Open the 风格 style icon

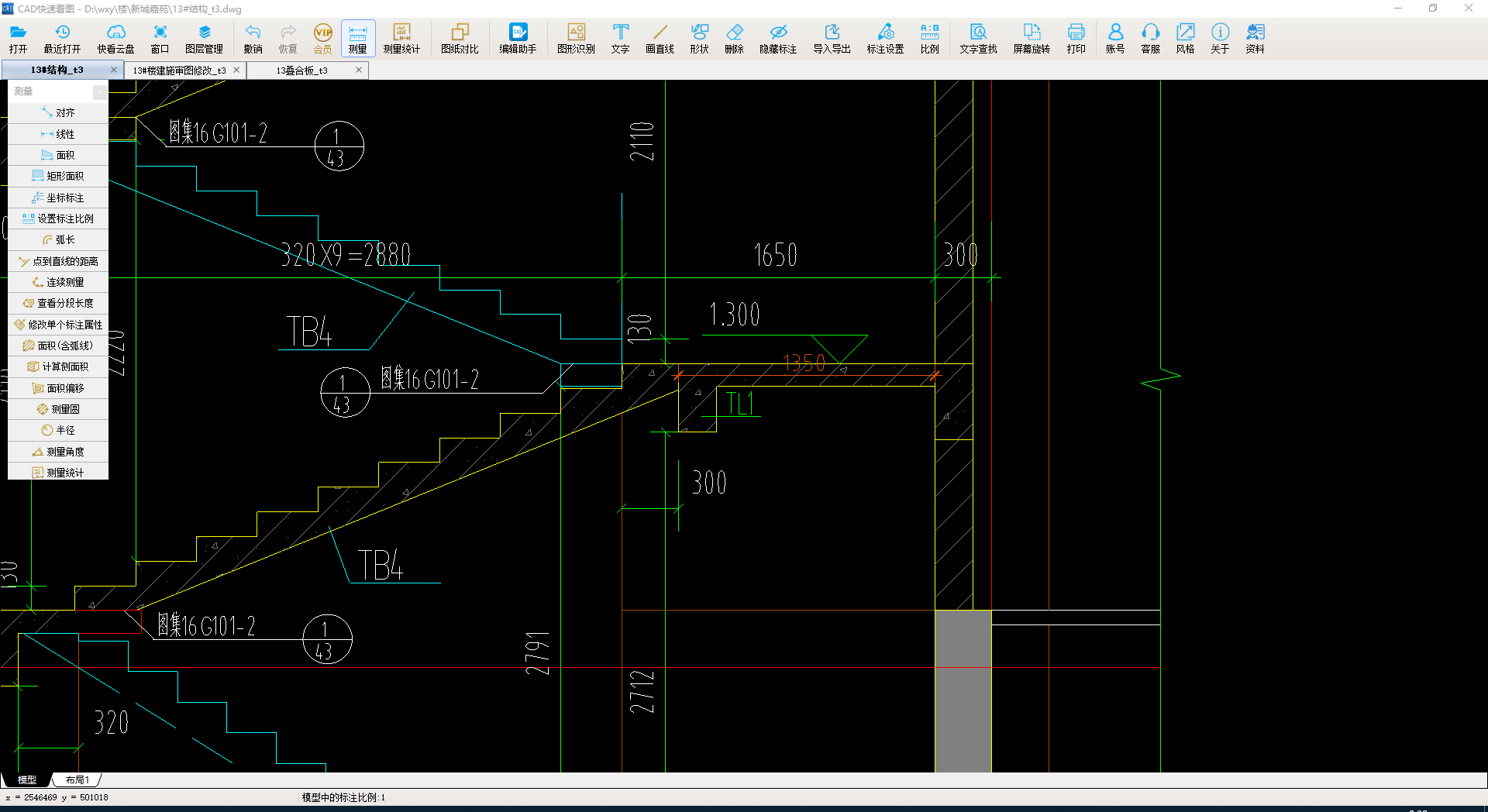[1185, 38]
